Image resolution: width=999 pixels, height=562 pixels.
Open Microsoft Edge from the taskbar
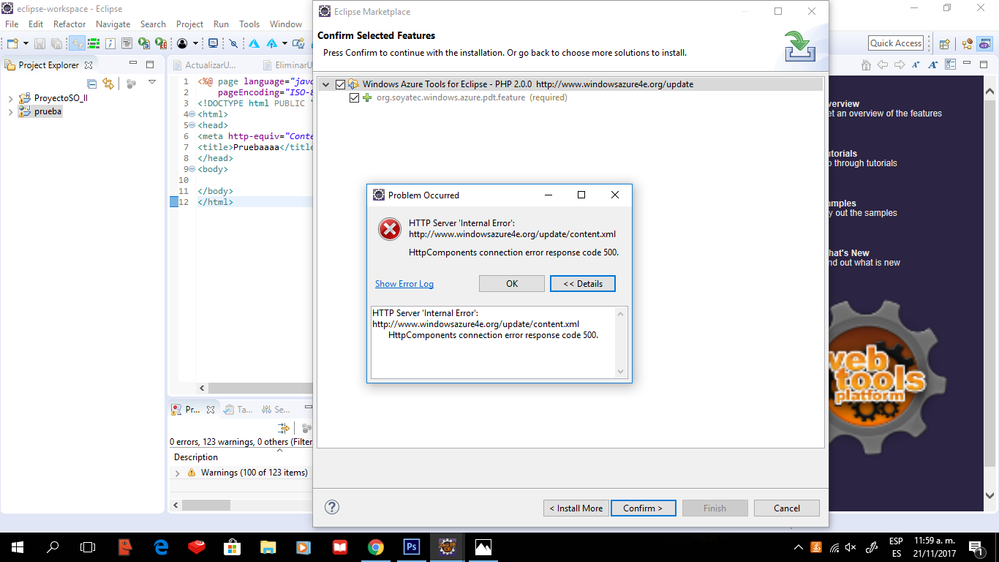point(161,547)
